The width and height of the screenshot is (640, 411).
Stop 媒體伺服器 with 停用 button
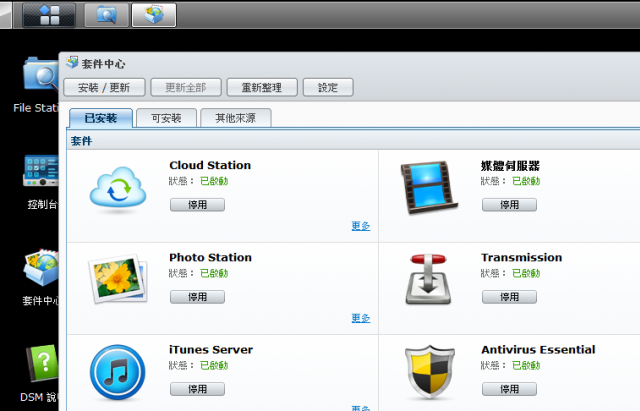509,204
